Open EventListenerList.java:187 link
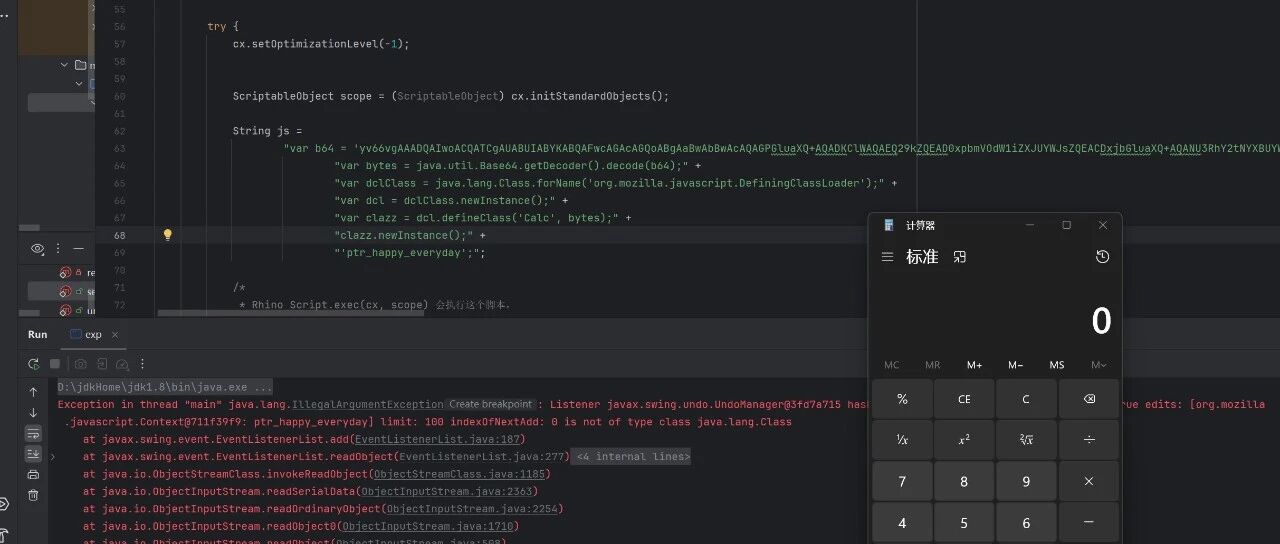 tap(440, 439)
